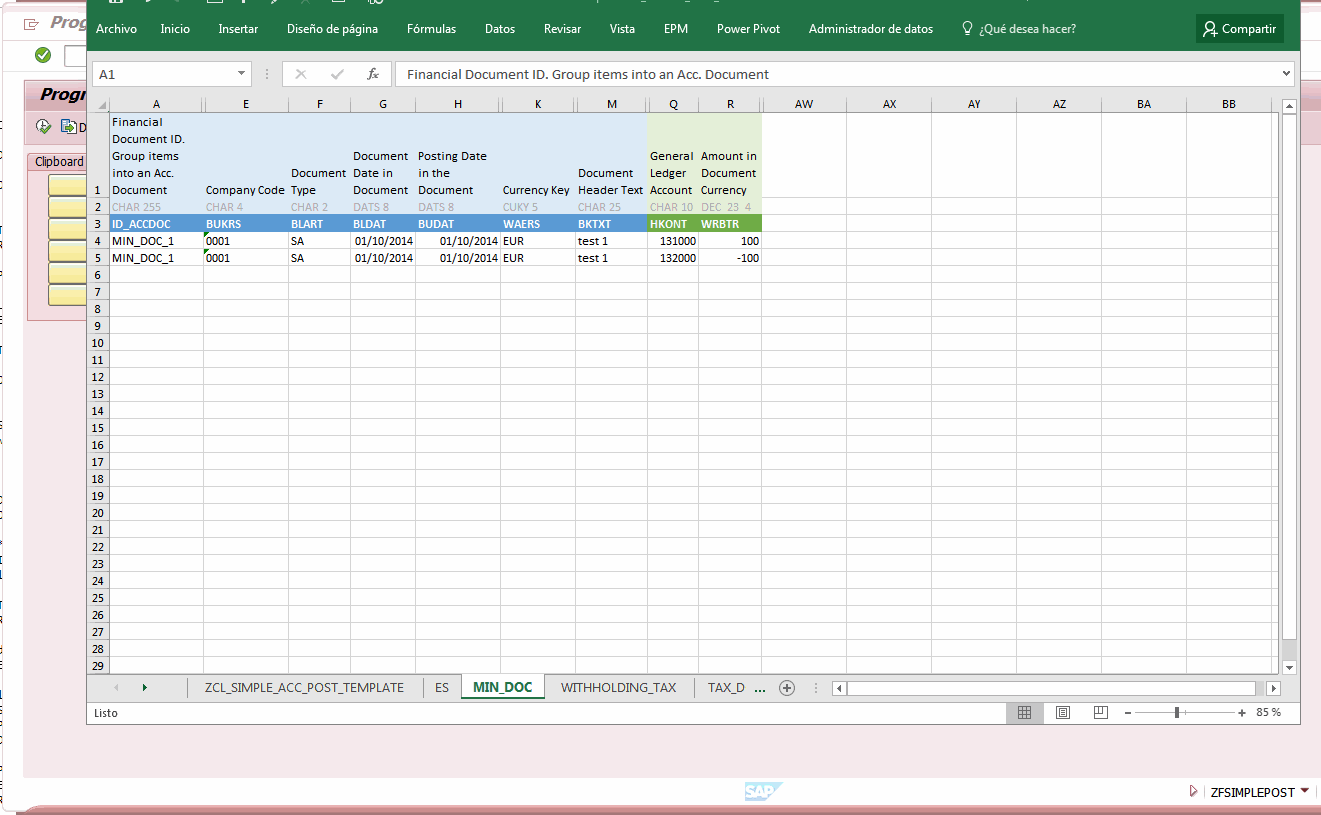Viewport: 1321px width, 815px height.
Task: Click the green Continue checkmark in the SAP window
Action: [42, 56]
